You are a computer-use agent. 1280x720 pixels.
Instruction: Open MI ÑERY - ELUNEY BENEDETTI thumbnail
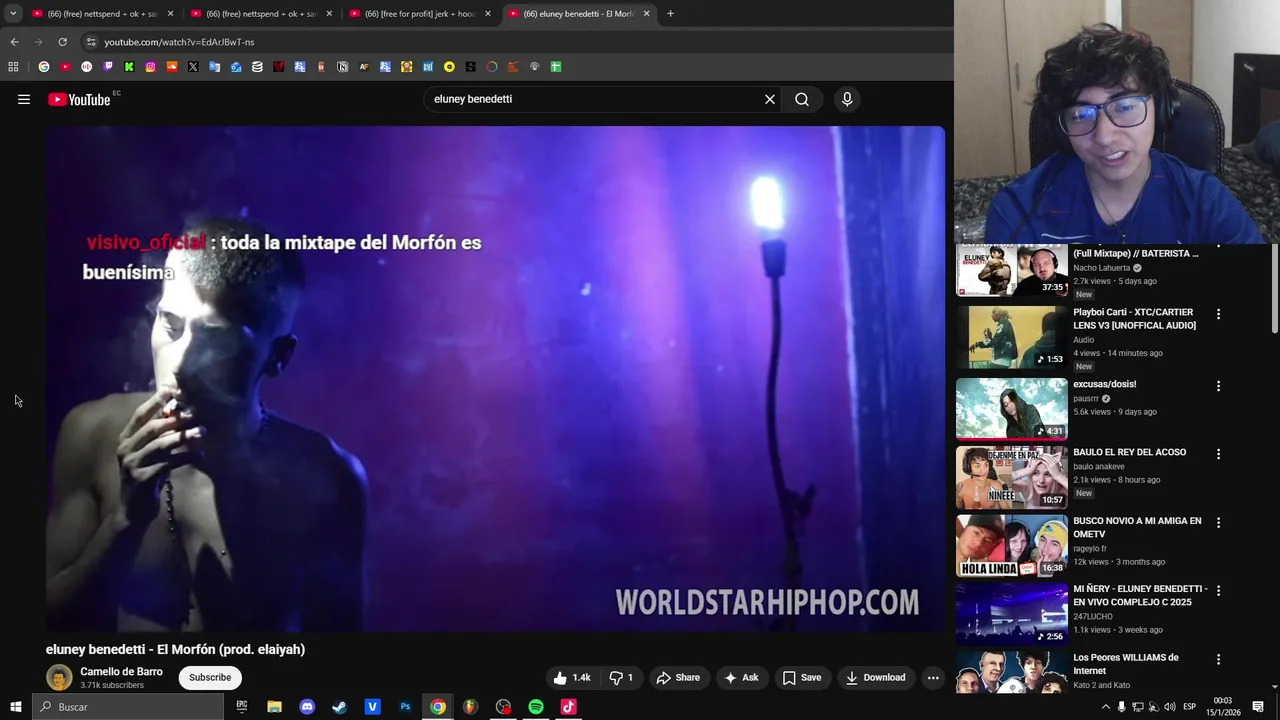click(x=1012, y=614)
